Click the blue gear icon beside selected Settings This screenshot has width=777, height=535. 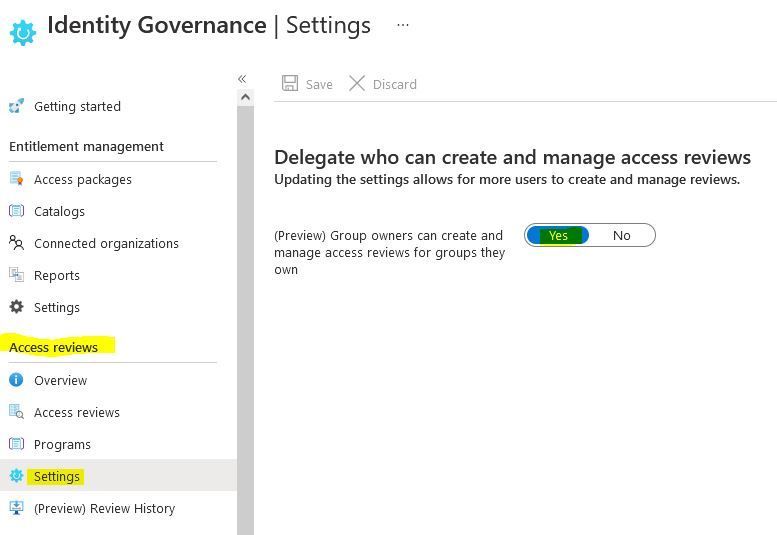(x=16, y=476)
